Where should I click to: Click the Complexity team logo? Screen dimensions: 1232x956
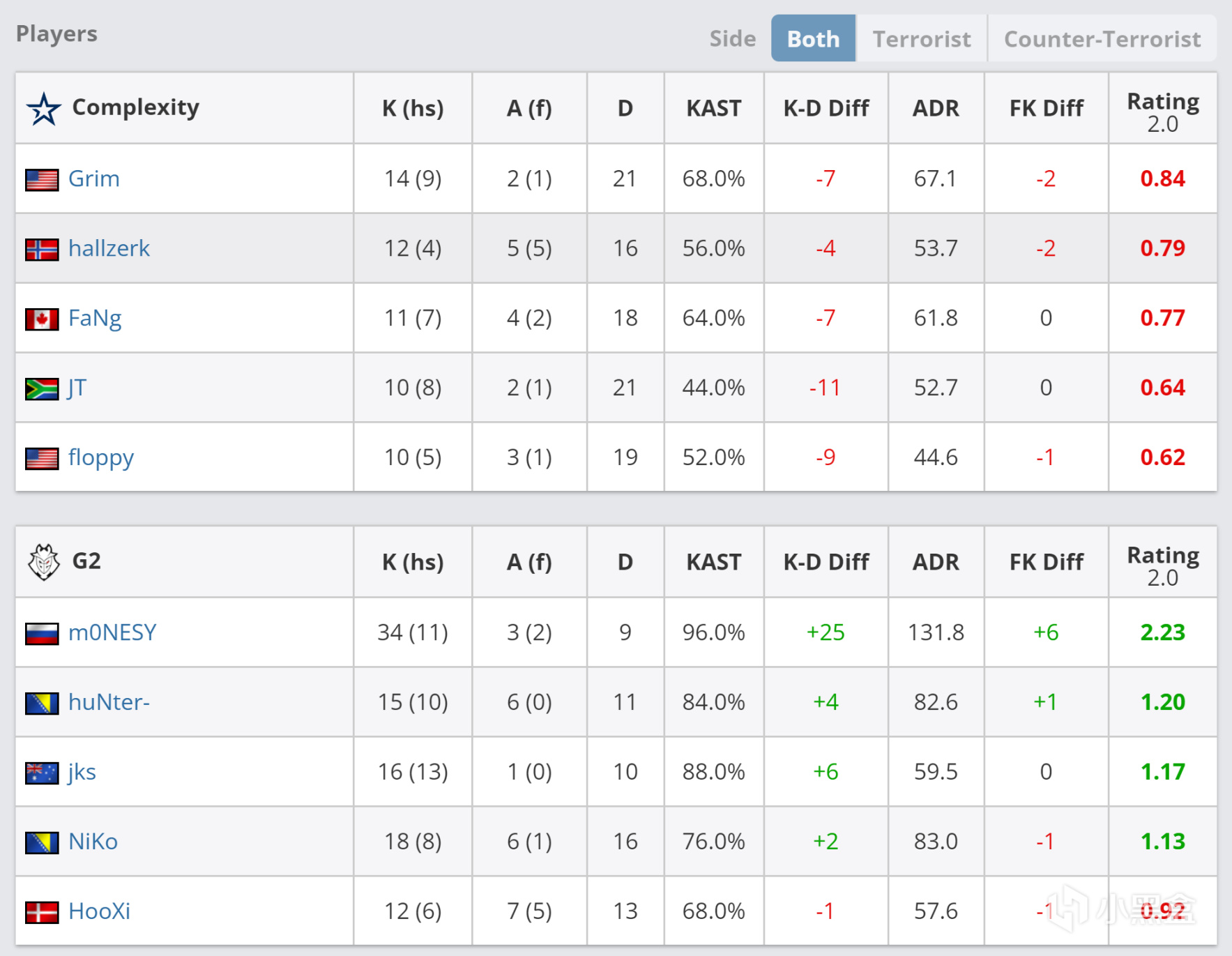42,108
